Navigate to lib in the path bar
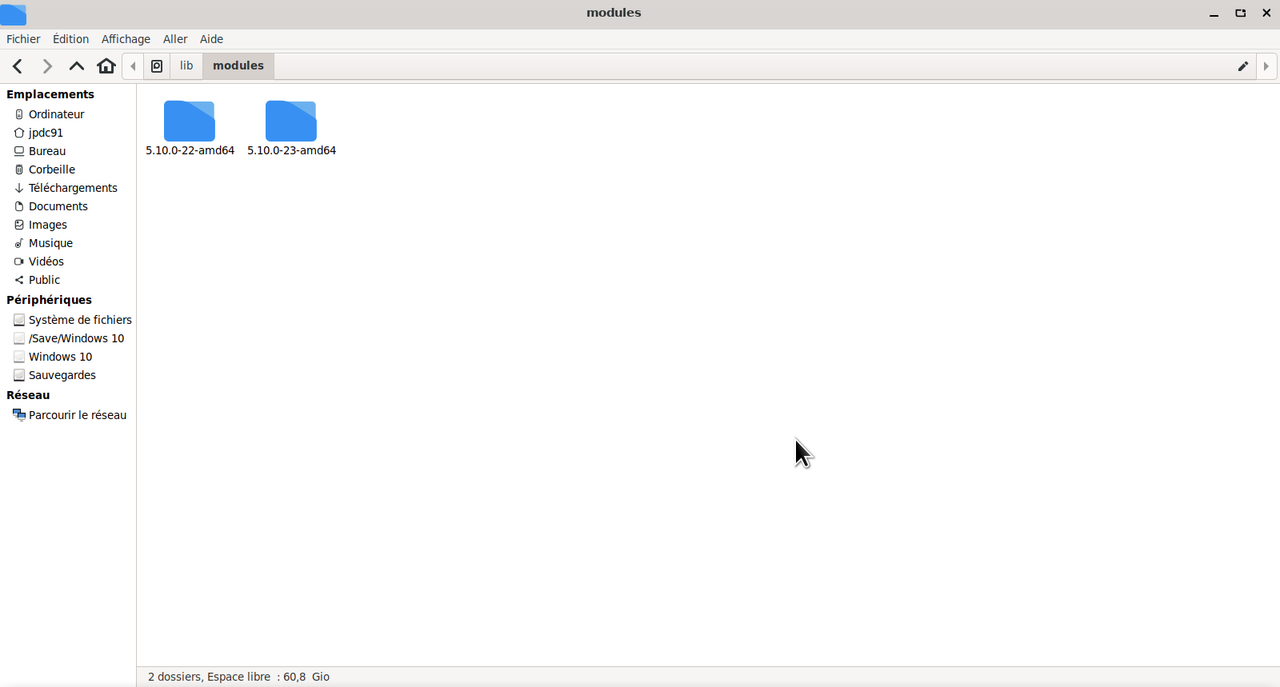Image resolution: width=1280 pixels, height=687 pixels. [x=186, y=66]
